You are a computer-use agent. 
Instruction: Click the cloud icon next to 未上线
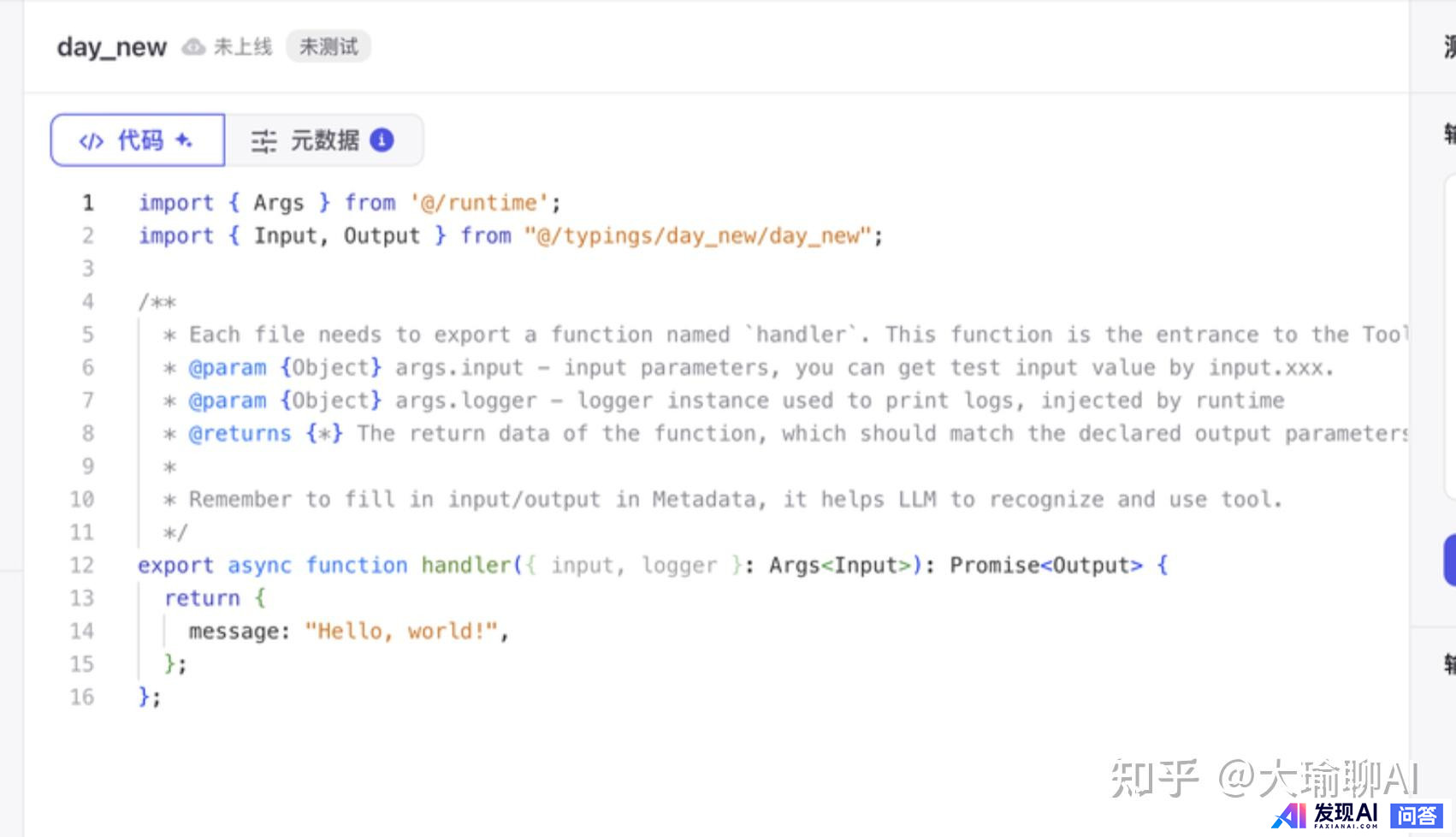point(193,46)
